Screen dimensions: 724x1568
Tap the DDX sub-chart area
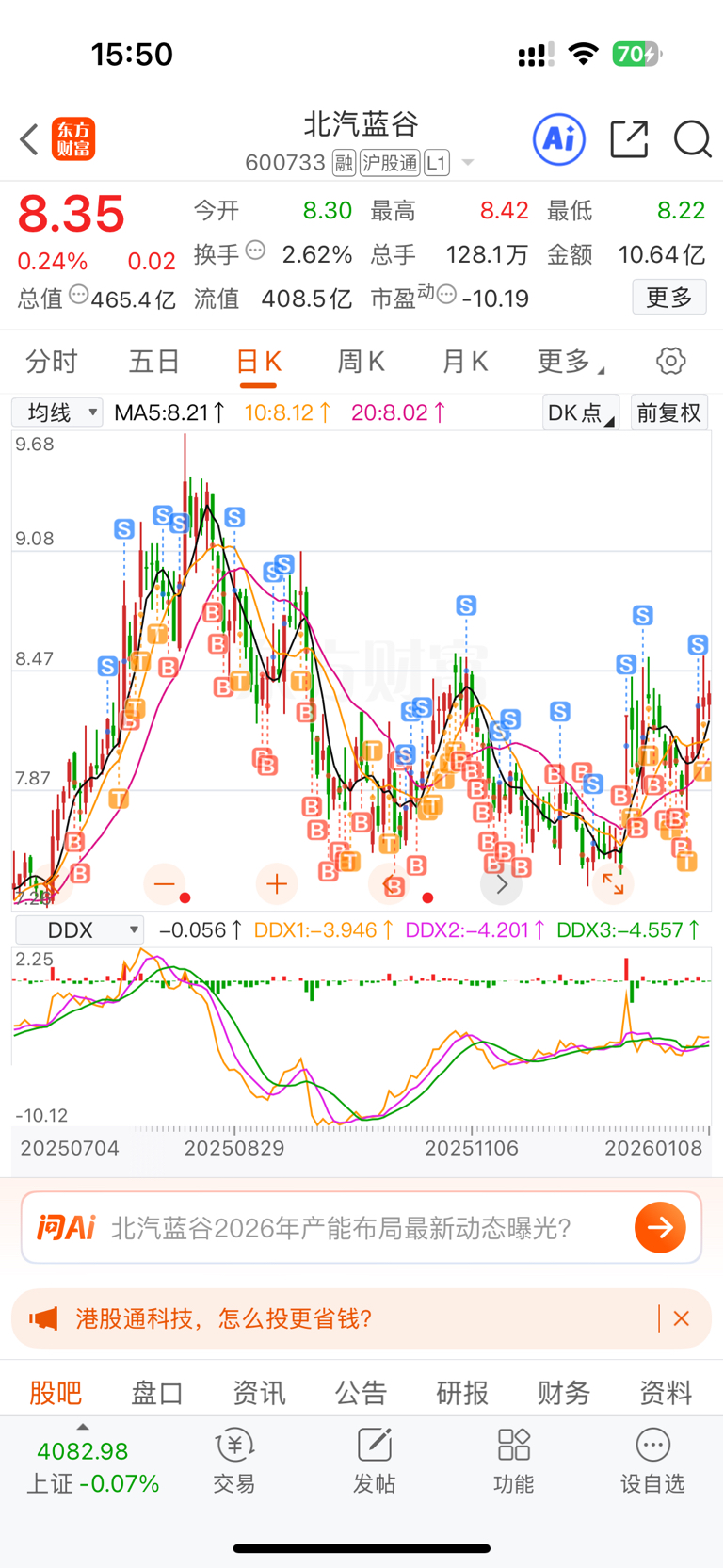coord(362,1036)
